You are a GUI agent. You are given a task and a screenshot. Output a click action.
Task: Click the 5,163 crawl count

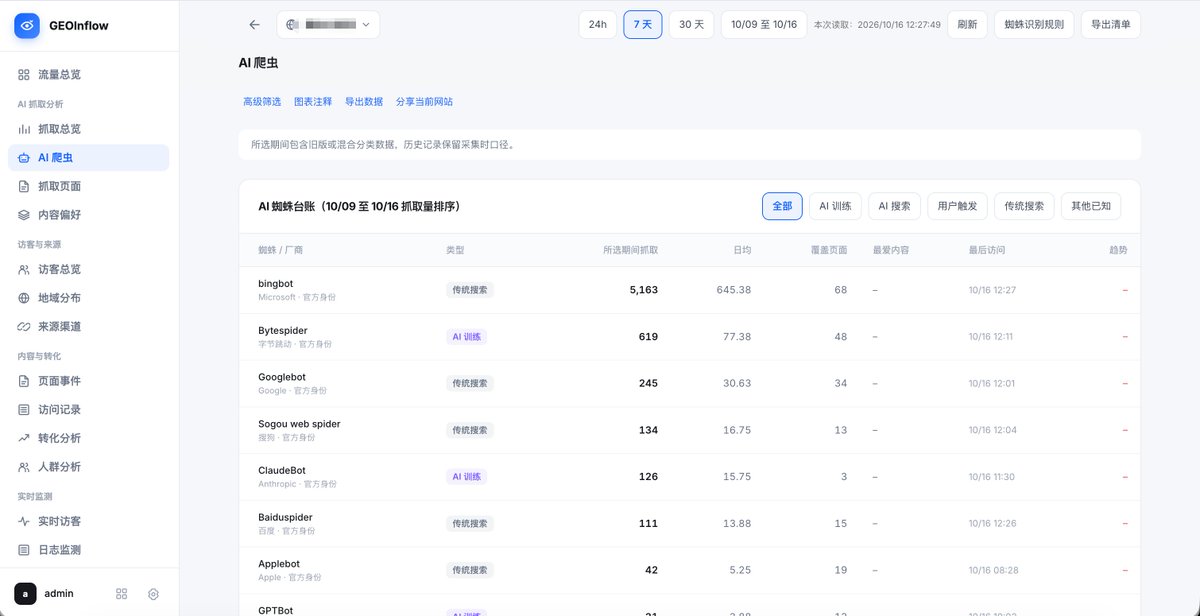[644, 290]
